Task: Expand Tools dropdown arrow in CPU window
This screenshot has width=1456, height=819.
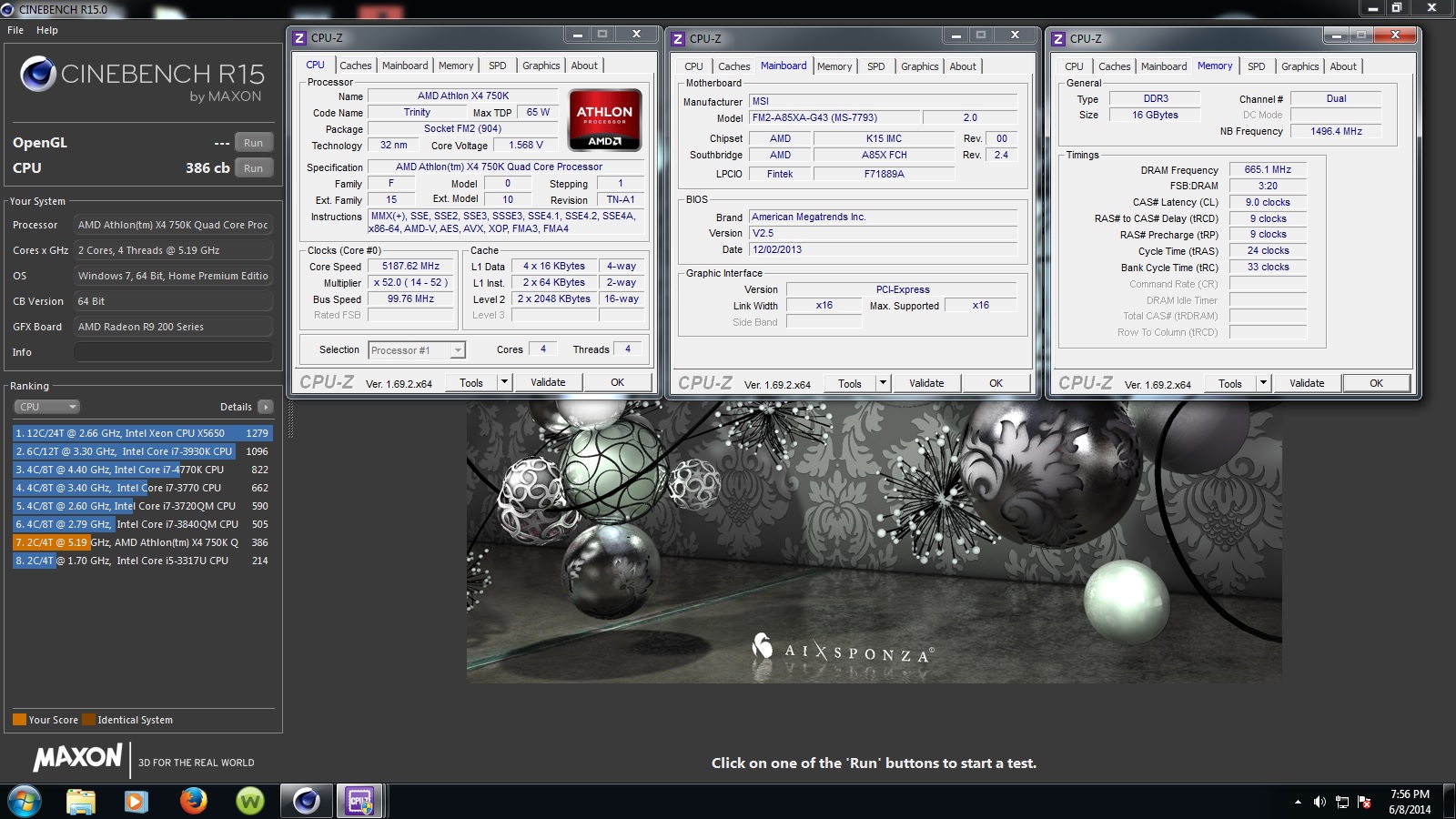Action: (504, 382)
